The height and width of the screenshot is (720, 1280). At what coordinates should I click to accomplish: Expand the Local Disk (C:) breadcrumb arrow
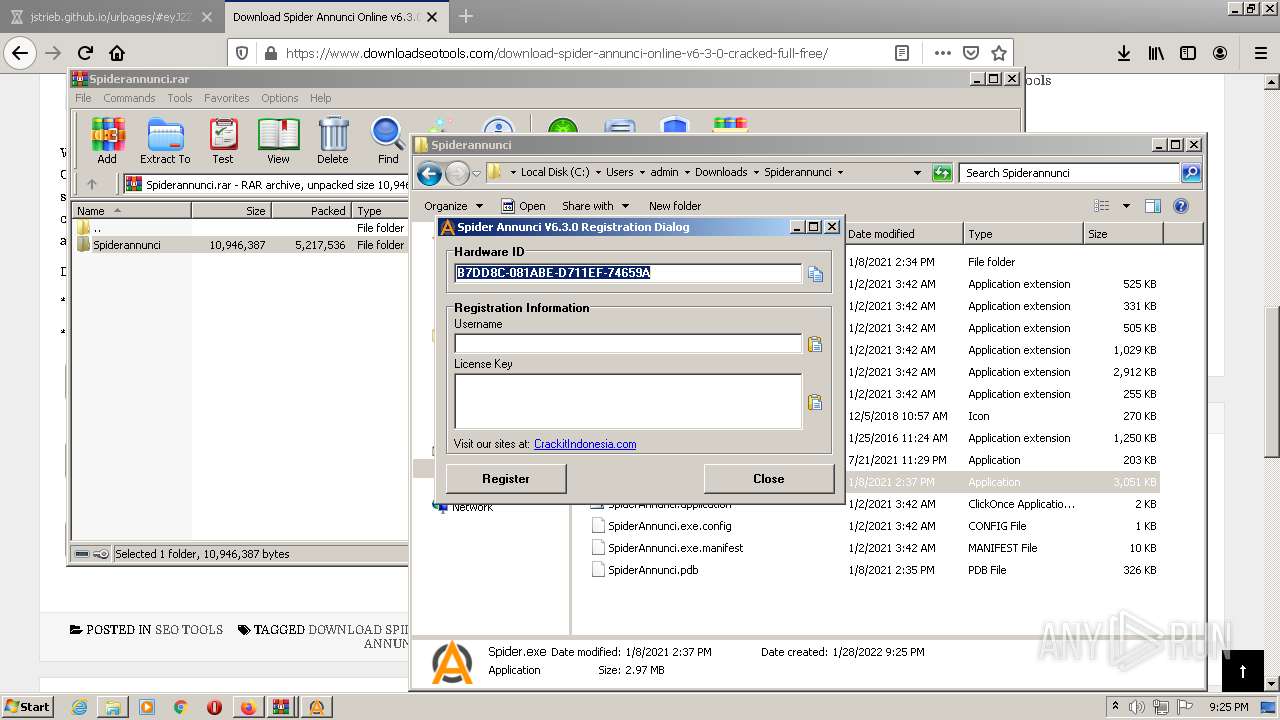[x=597, y=173]
